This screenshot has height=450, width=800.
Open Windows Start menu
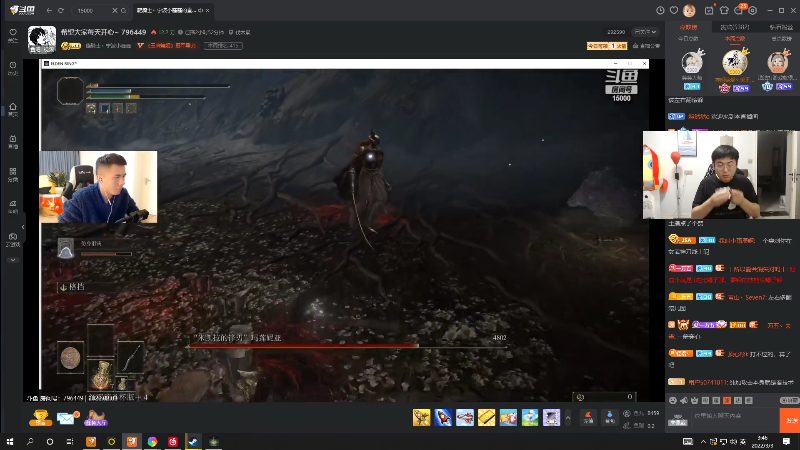(x=10, y=442)
